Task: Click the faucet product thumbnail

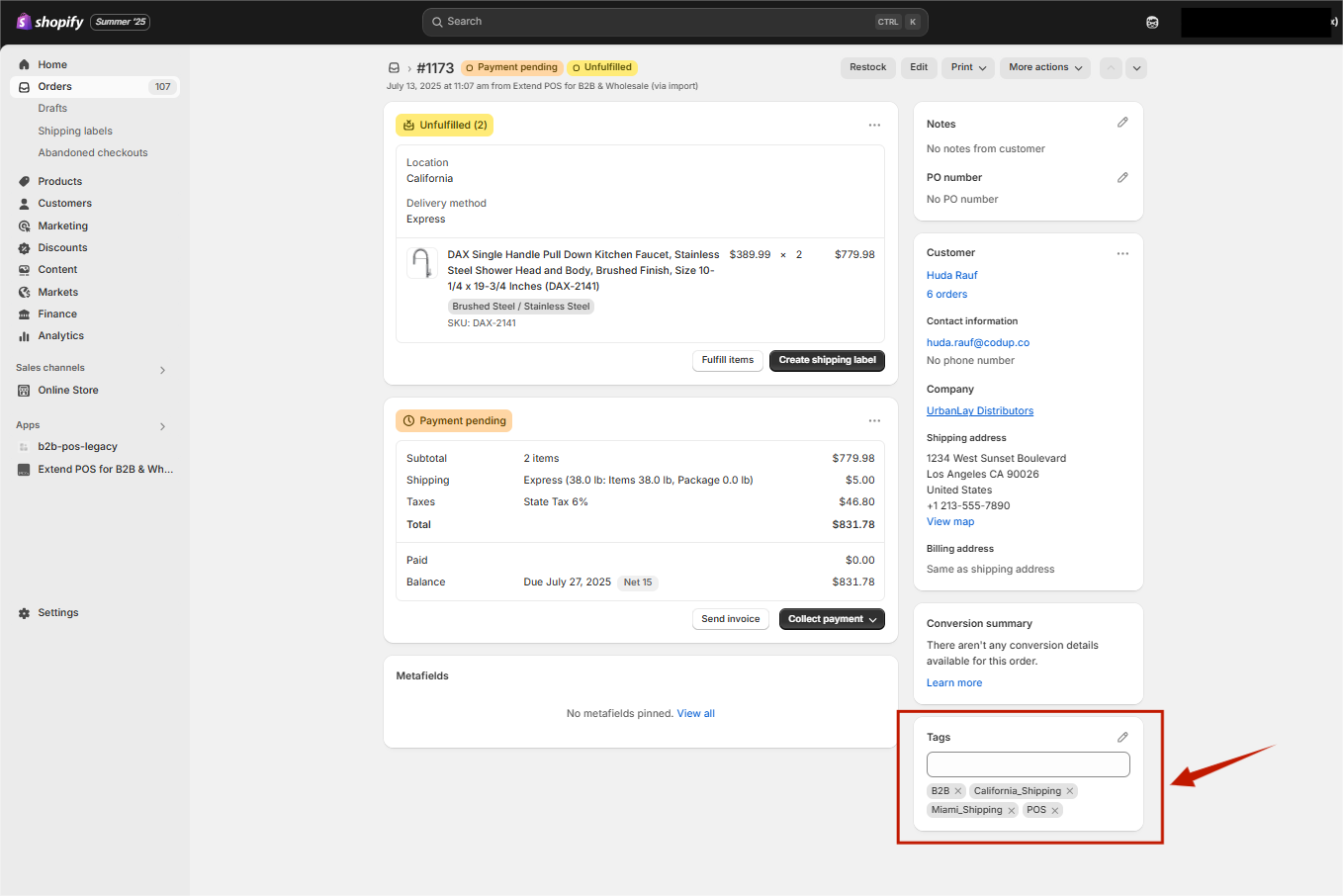Action: point(422,263)
